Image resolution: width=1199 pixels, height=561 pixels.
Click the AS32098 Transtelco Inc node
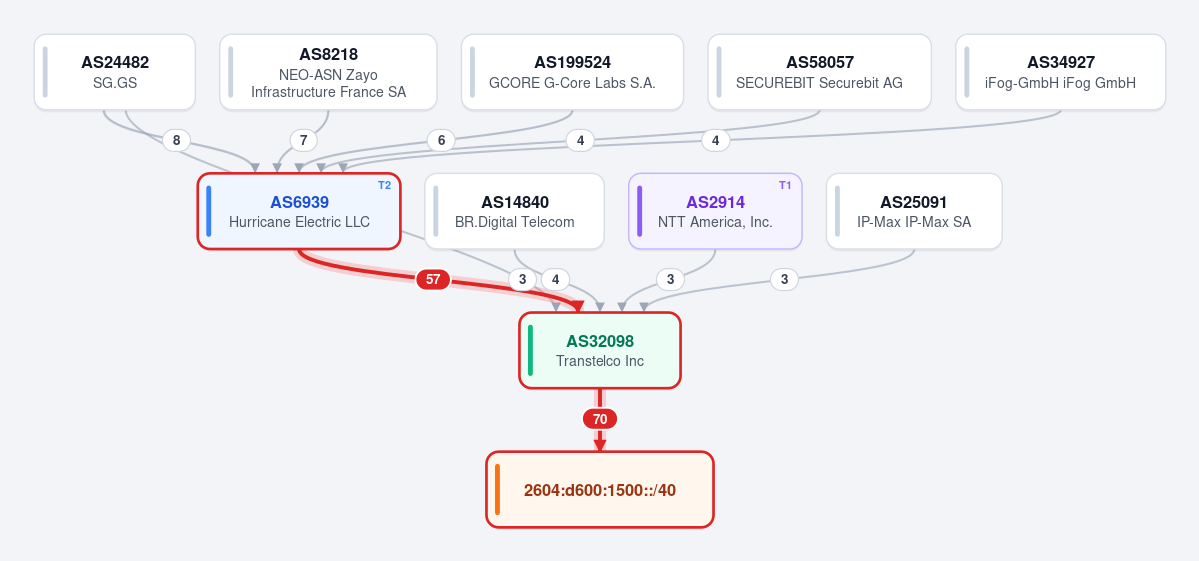(x=600, y=350)
